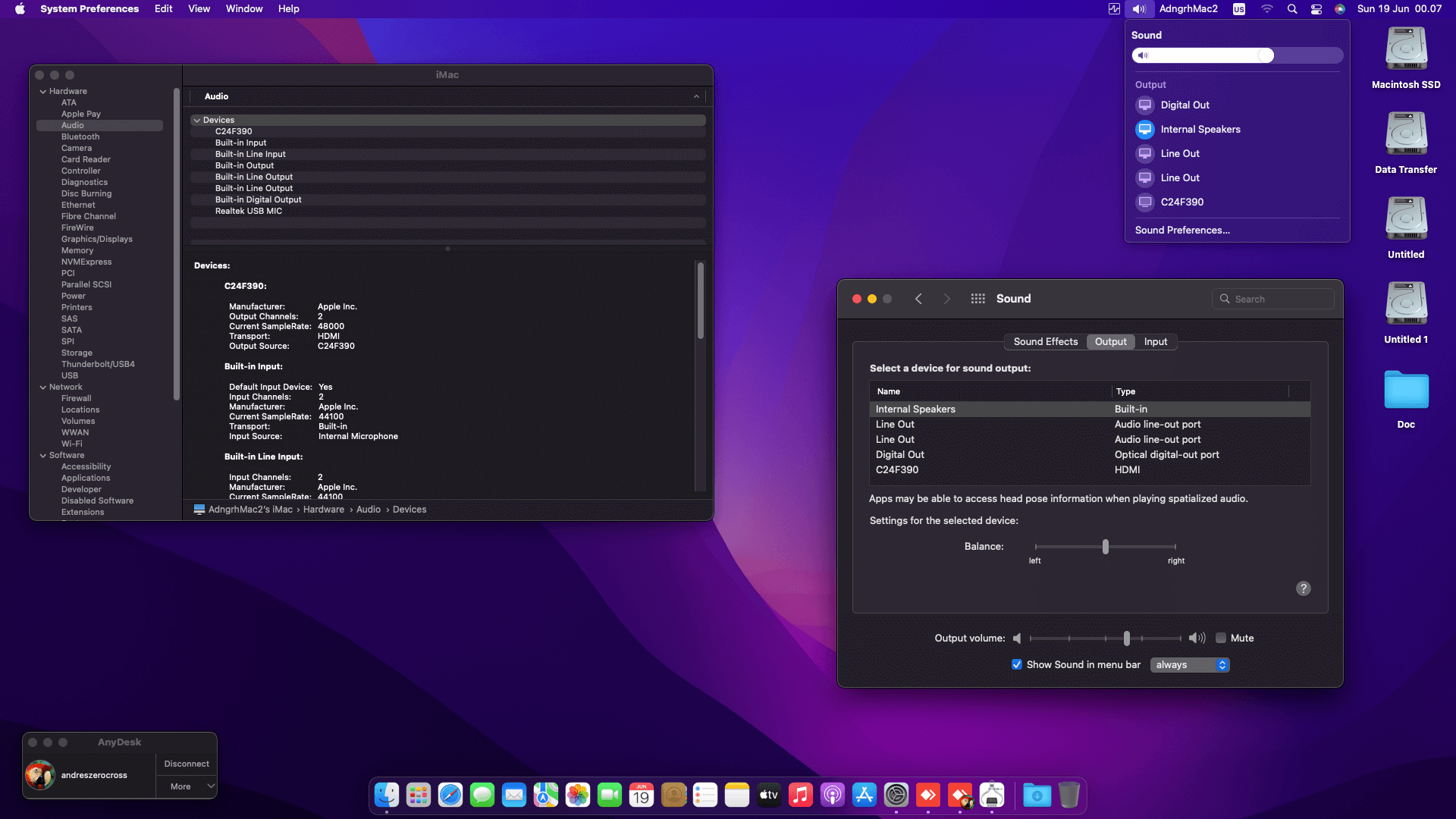Open FaceTime from the Dock

tap(610, 795)
